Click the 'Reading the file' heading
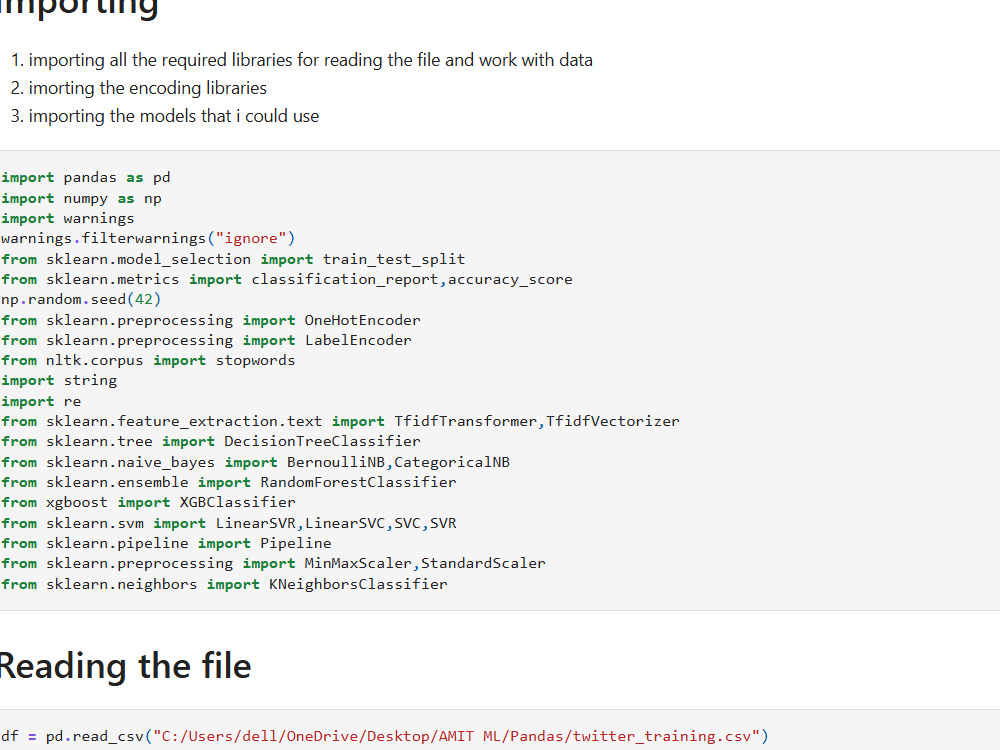1000x750 pixels. click(125, 666)
